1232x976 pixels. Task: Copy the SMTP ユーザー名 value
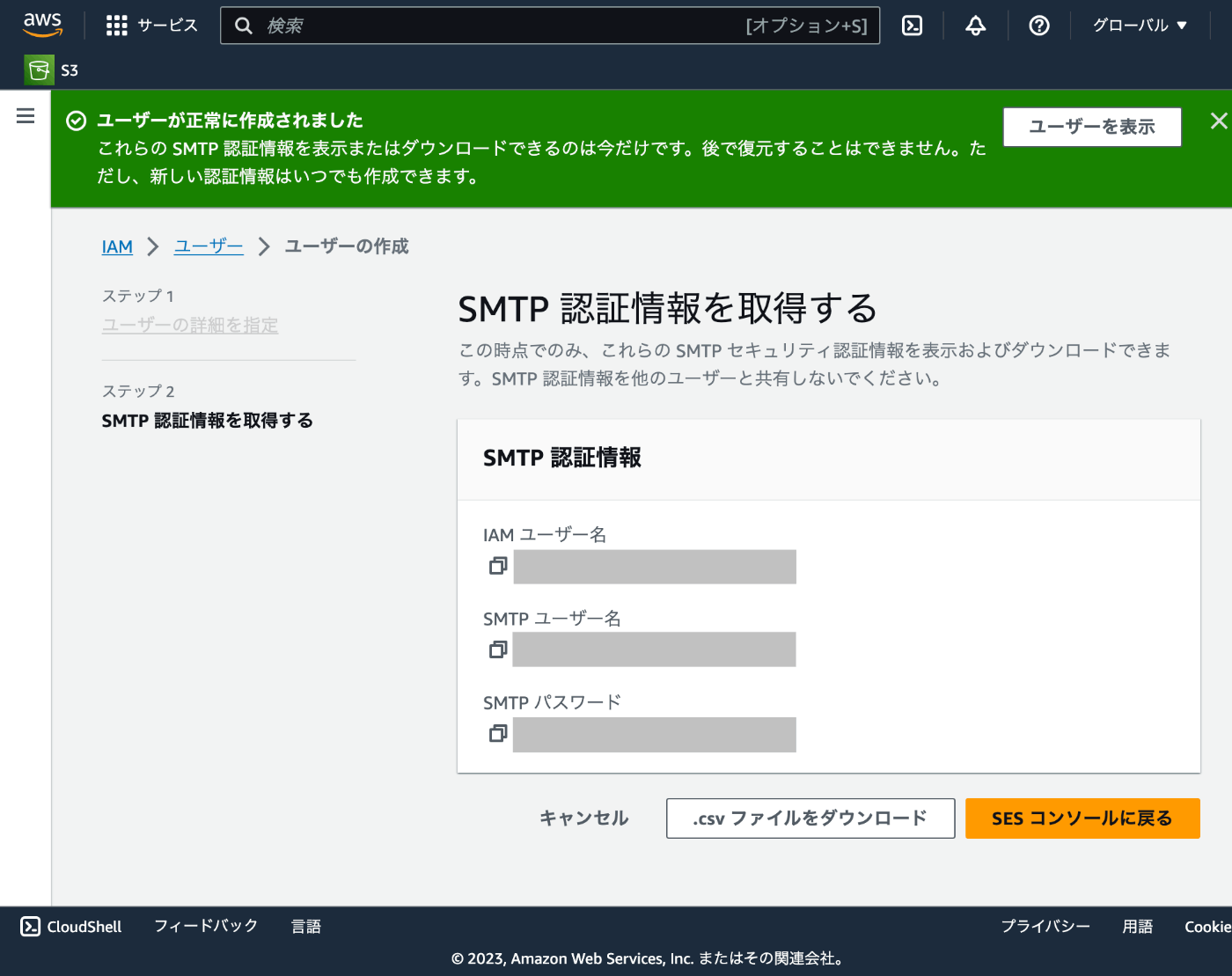[498, 649]
